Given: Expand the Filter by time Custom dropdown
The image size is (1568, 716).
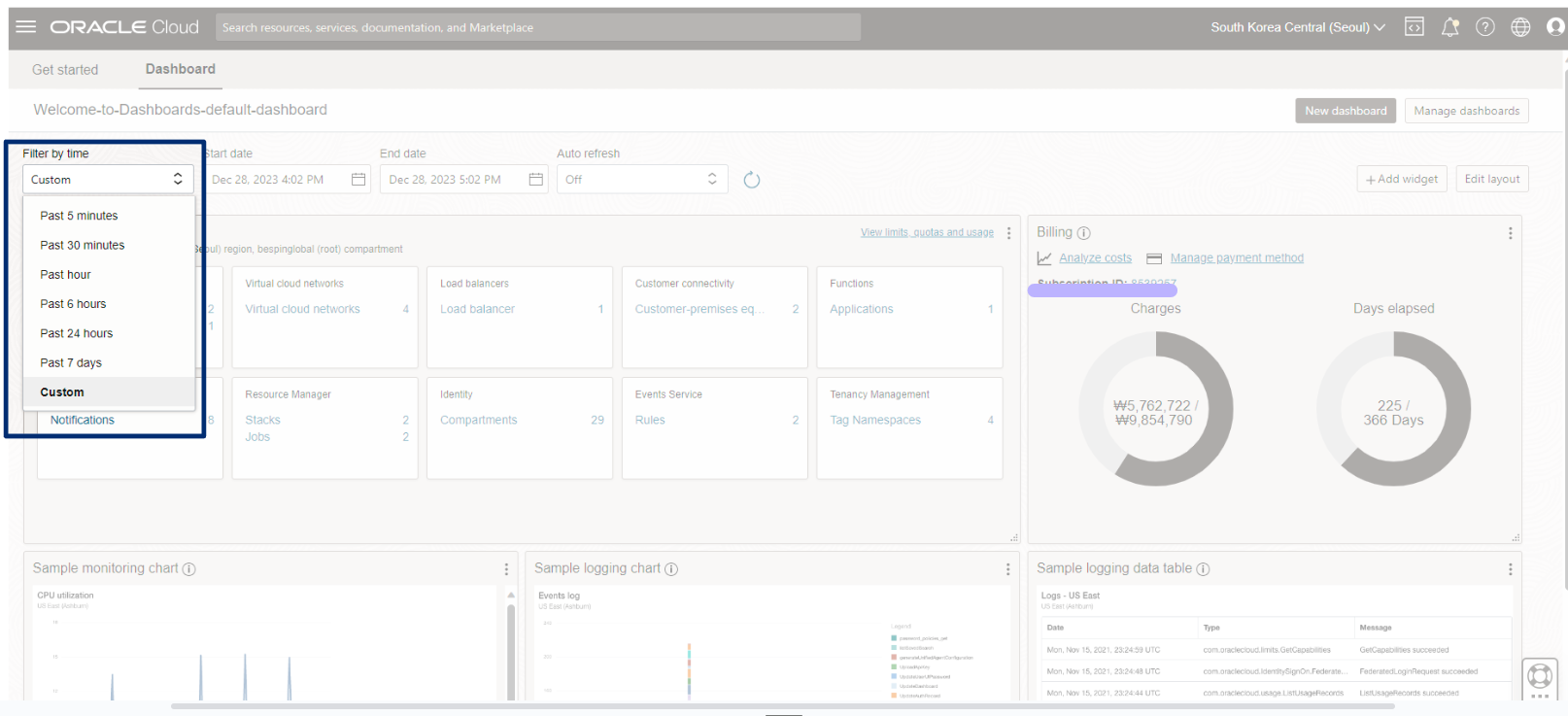Looking at the screenshot, I should (x=108, y=180).
